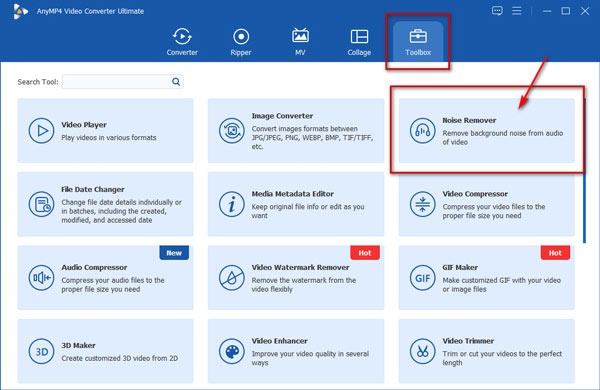Click the search magnifier button

click(176, 82)
